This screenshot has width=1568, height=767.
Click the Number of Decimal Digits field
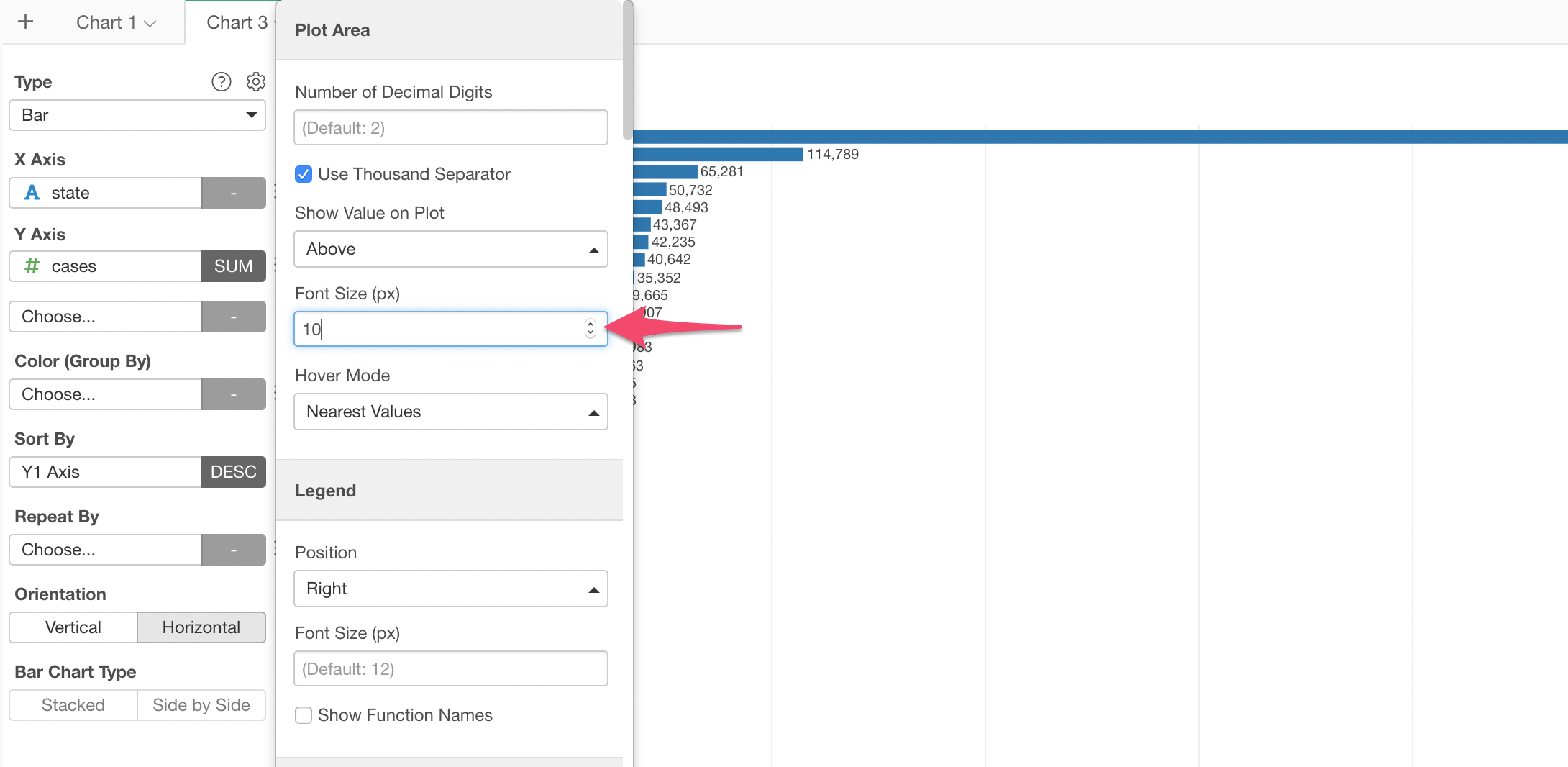[451, 127]
